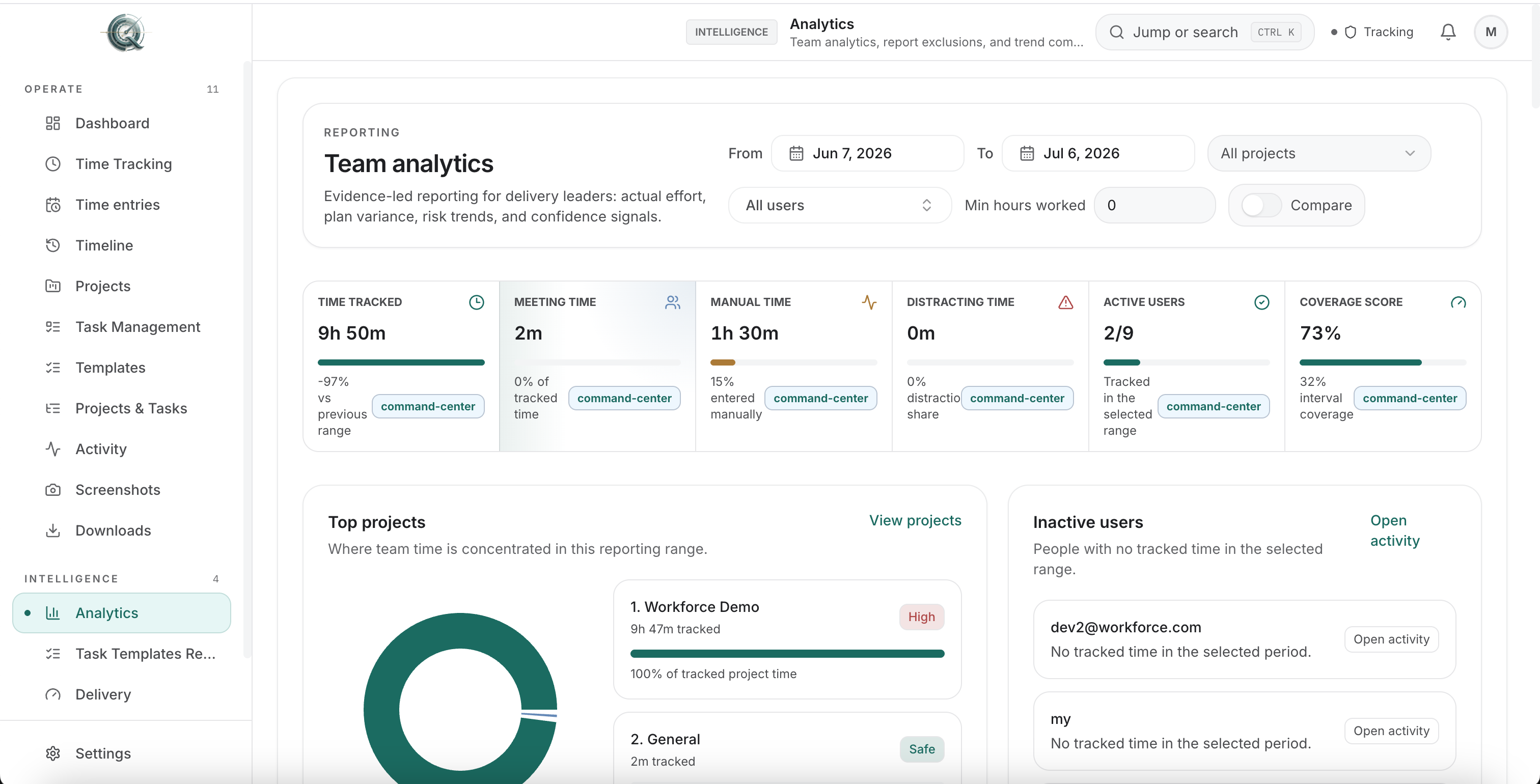Open the All projects dropdown
The image size is (1540, 784).
(x=1319, y=154)
